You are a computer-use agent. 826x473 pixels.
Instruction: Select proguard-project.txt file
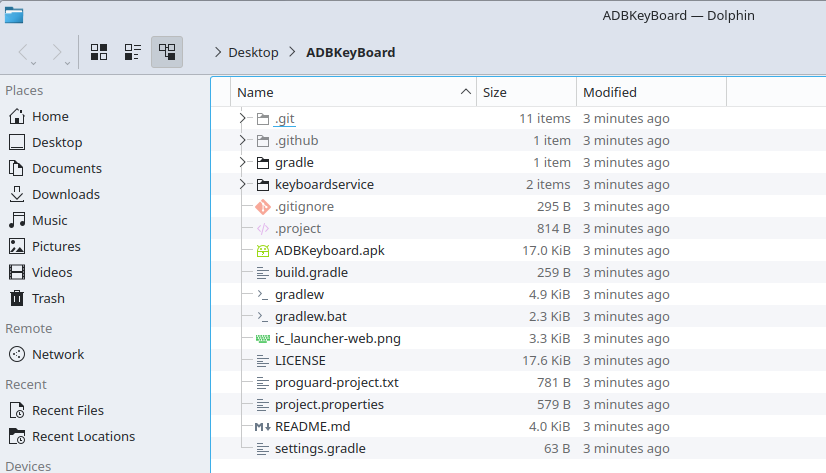point(337,383)
